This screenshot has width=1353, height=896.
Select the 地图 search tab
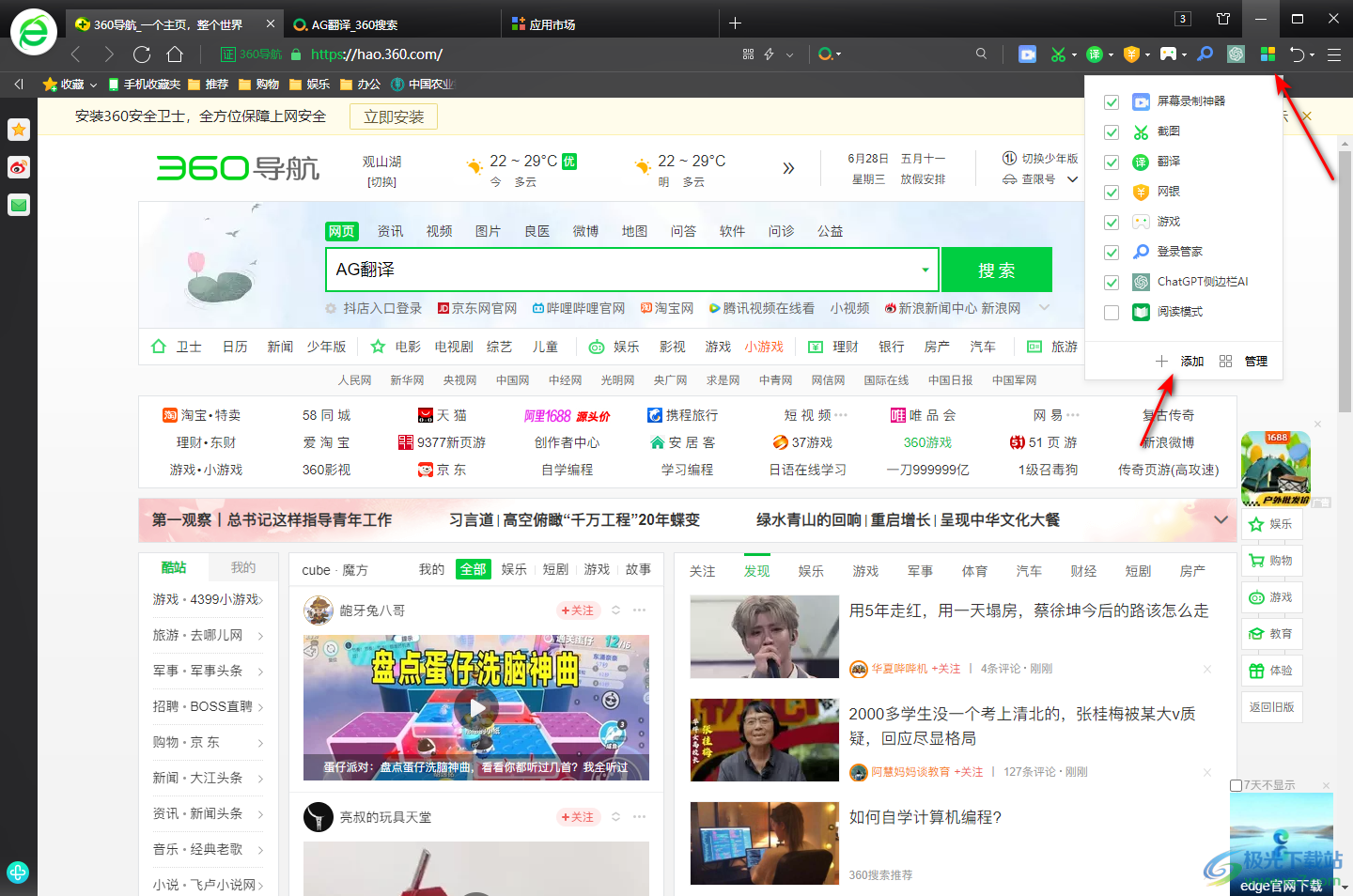tap(634, 231)
